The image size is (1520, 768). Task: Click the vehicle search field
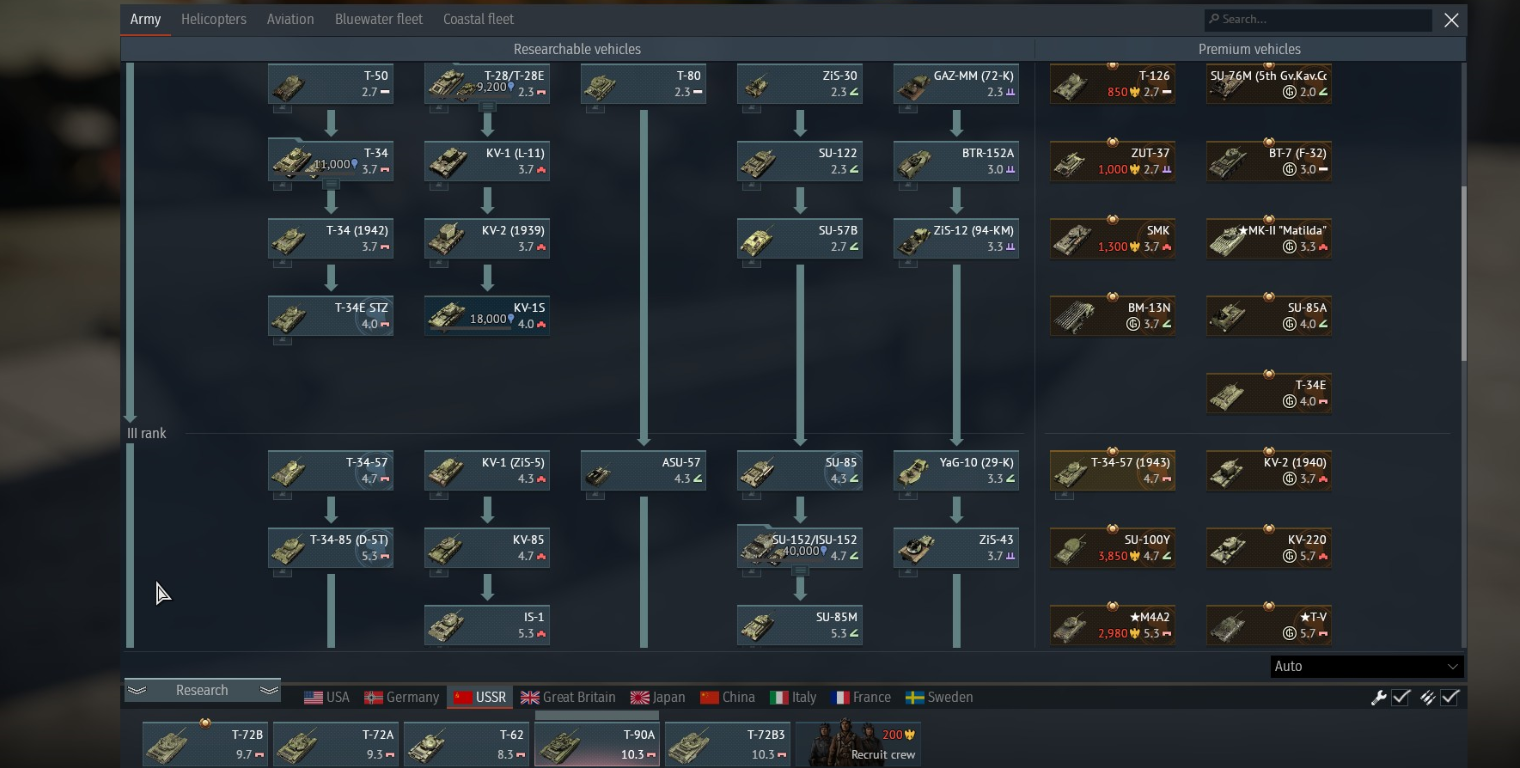point(1318,19)
